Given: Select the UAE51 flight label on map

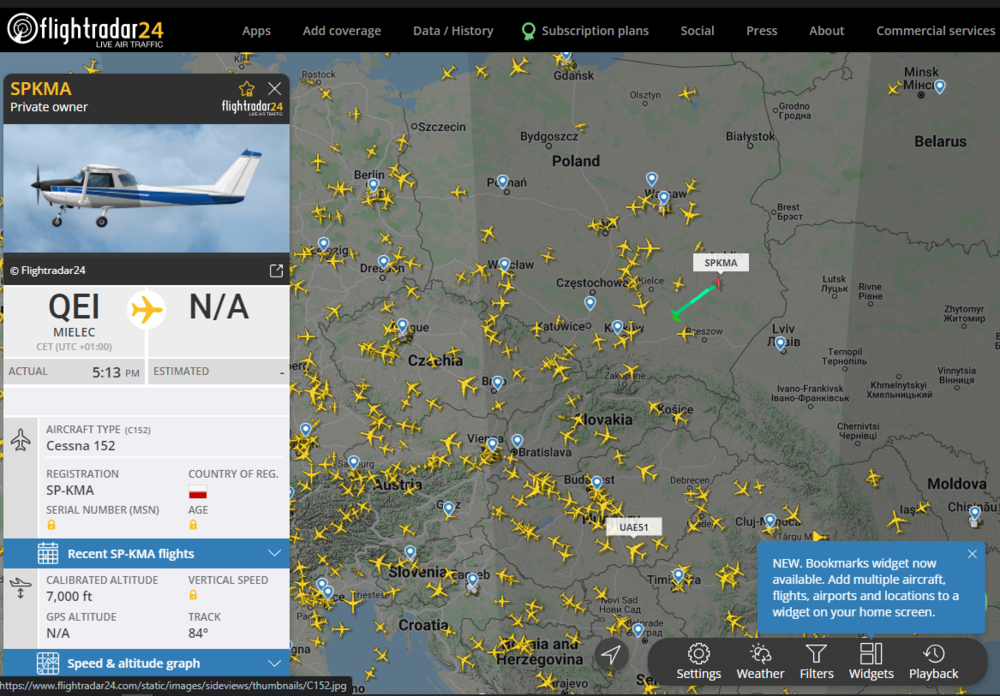Looking at the screenshot, I should tap(633, 527).
